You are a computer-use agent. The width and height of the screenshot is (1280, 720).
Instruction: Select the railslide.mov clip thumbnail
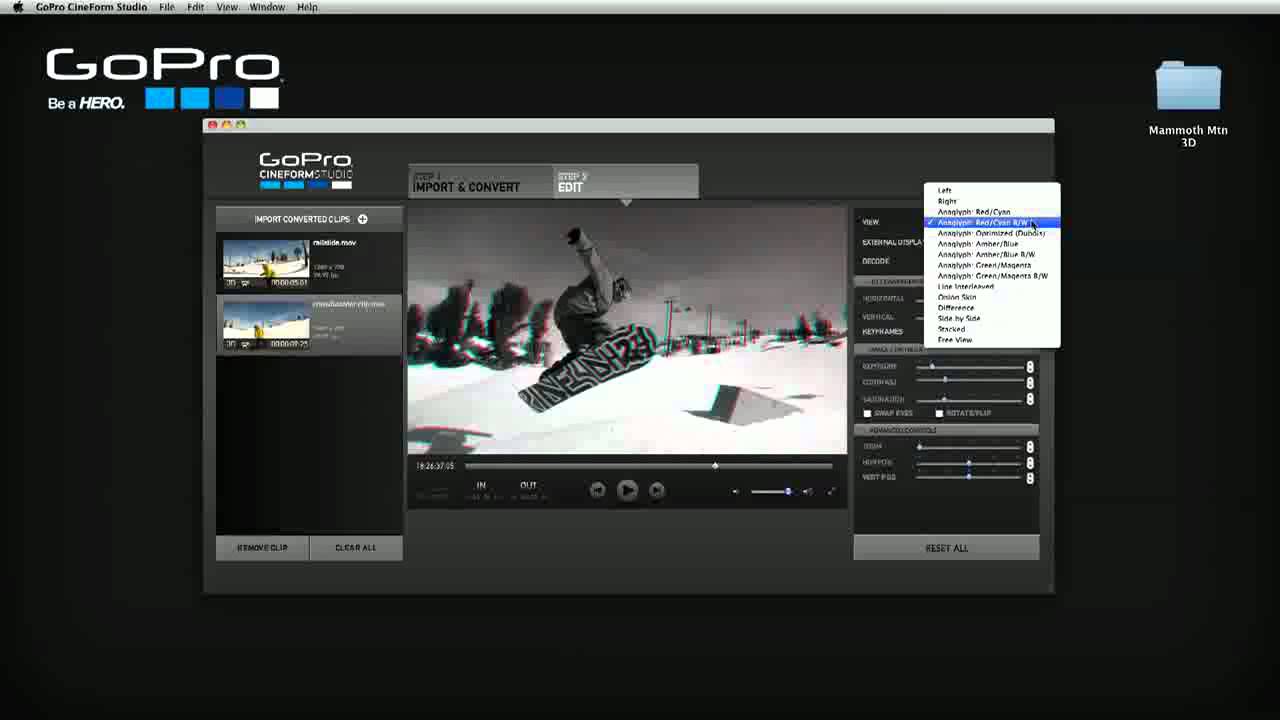(266, 262)
